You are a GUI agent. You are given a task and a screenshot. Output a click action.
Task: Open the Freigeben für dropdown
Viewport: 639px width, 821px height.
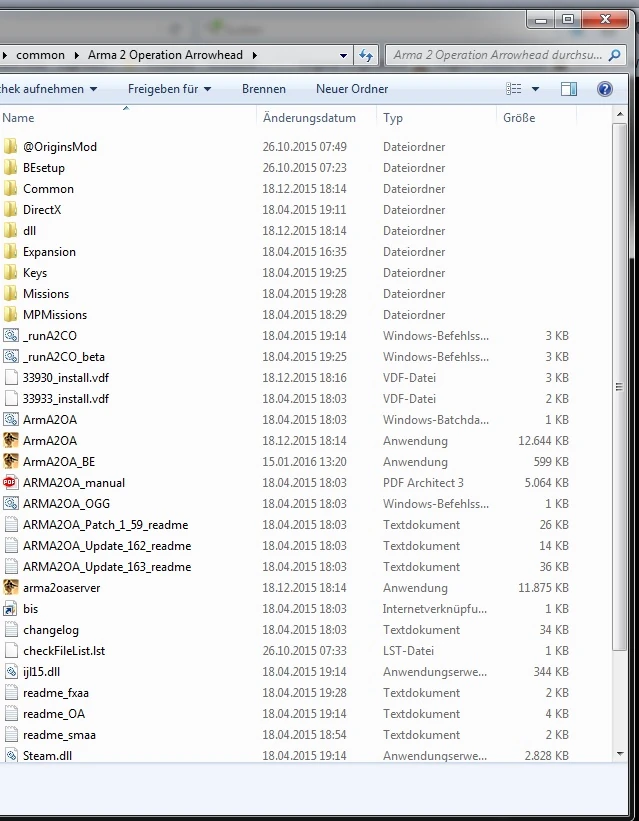(169, 89)
